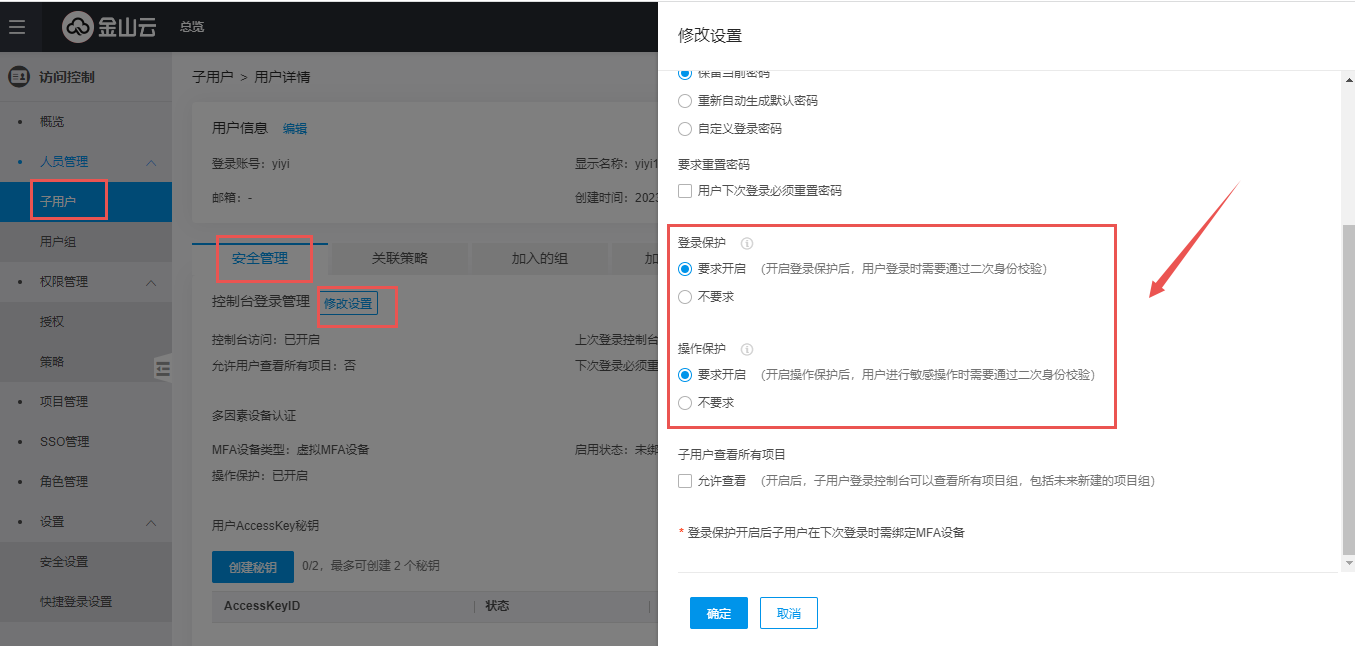Open 总览 in the top bar

(192, 27)
